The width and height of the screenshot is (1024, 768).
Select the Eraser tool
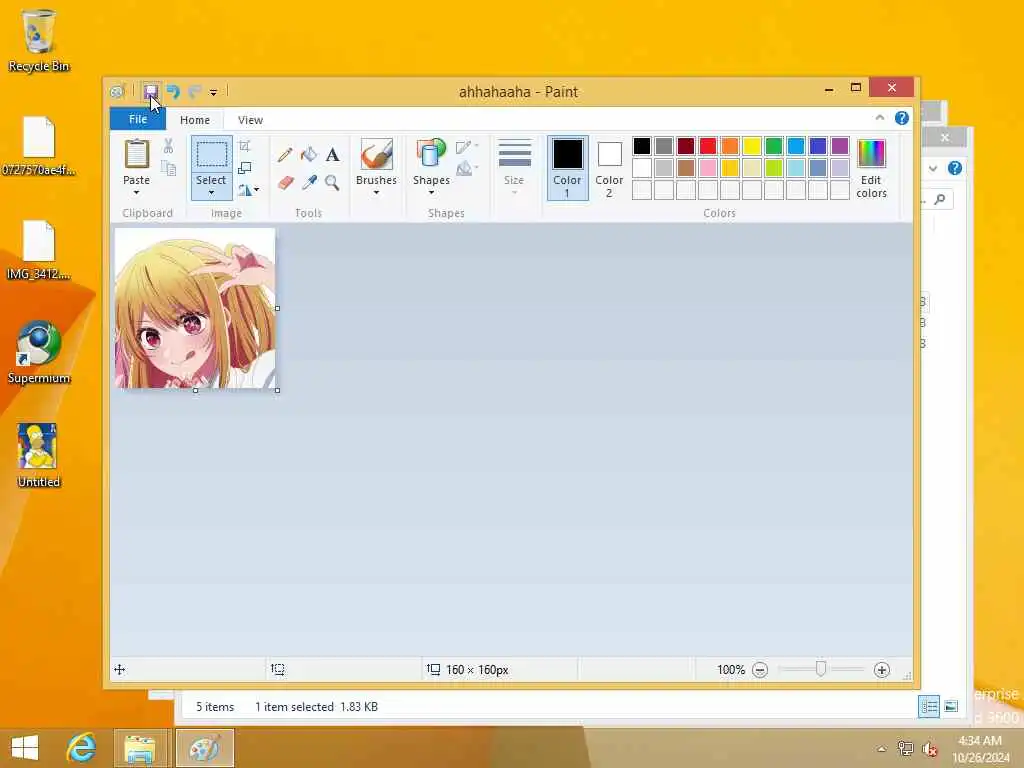pos(285,182)
